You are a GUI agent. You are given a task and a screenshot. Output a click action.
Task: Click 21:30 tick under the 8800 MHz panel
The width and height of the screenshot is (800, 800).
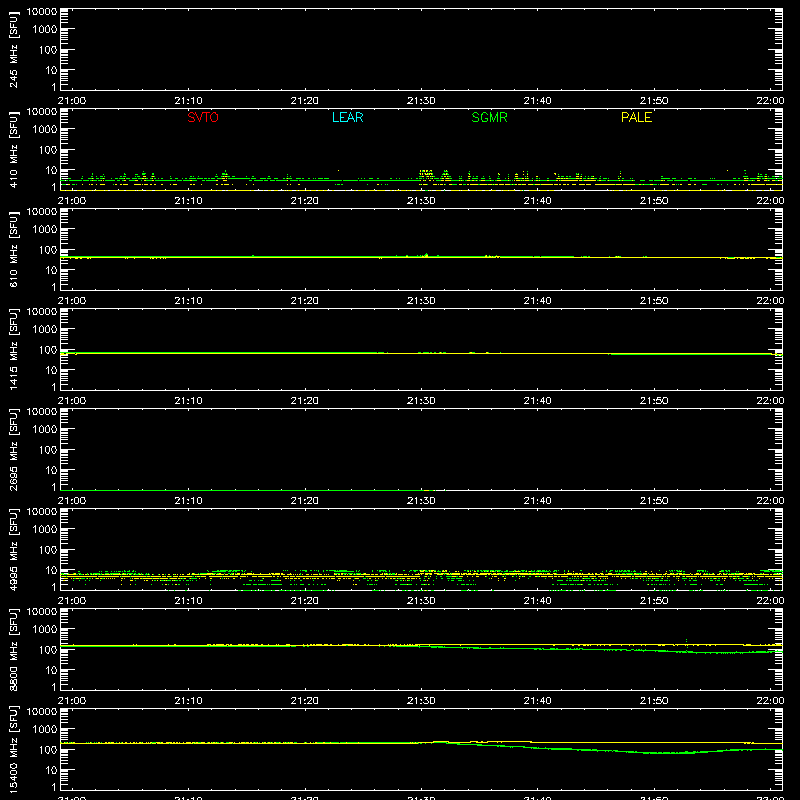[x=421, y=701]
